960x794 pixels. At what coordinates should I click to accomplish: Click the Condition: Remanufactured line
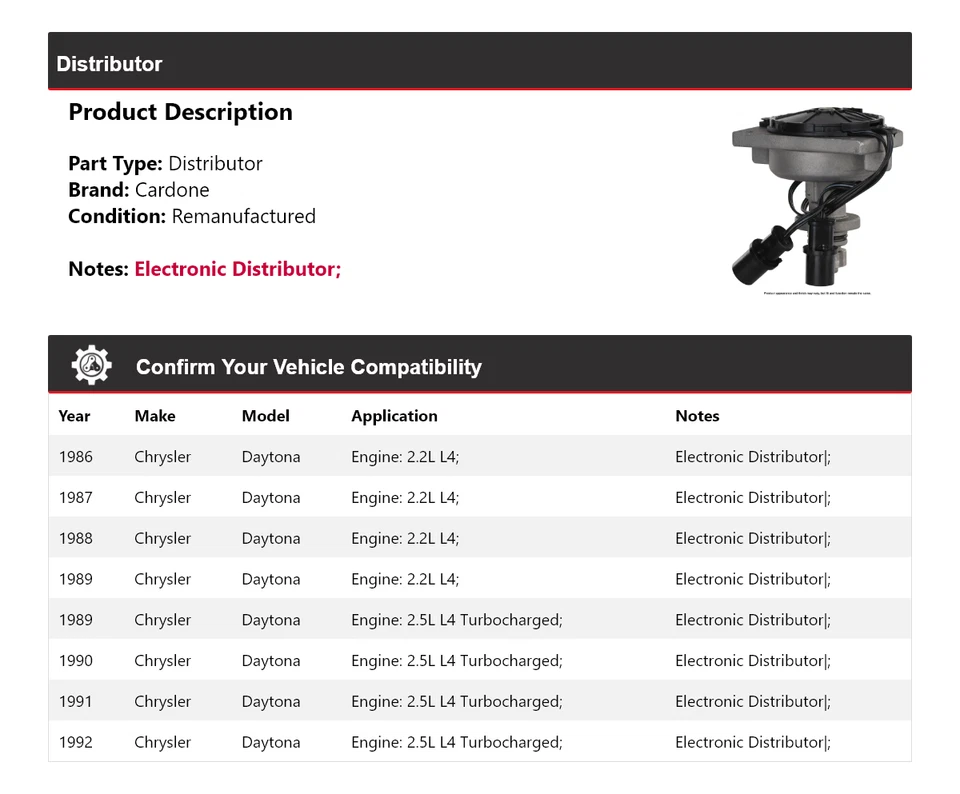(x=192, y=216)
